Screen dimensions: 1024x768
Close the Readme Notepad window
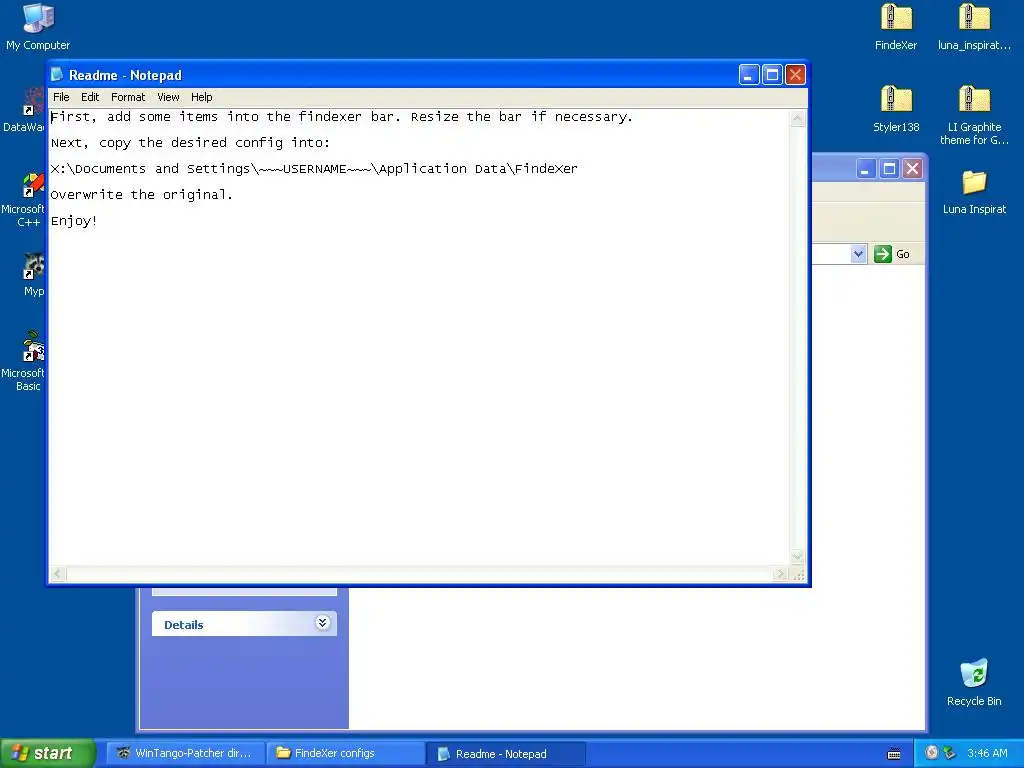coord(795,74)
